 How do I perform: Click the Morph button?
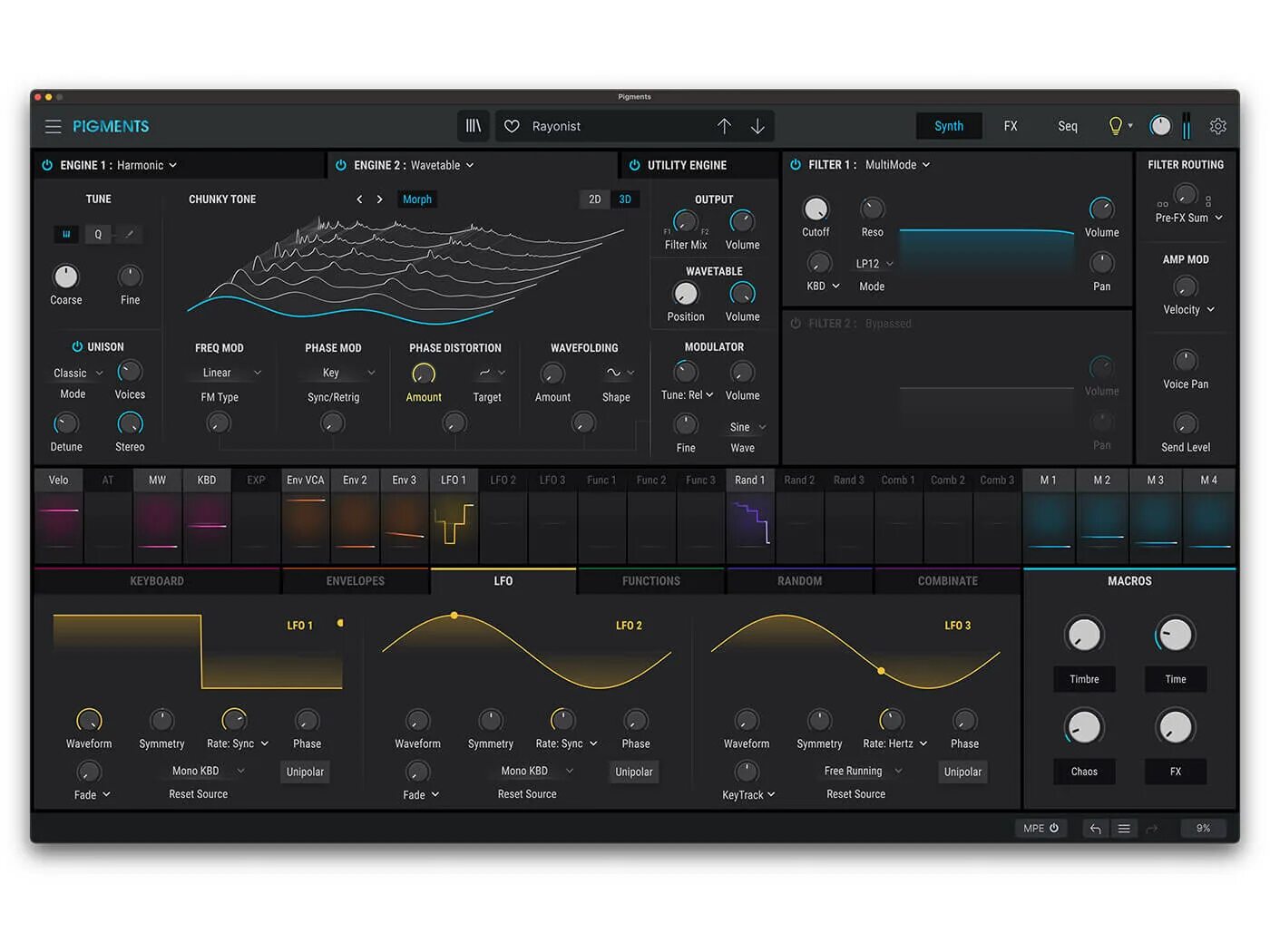pyautogui.click(x=417, y=199)
